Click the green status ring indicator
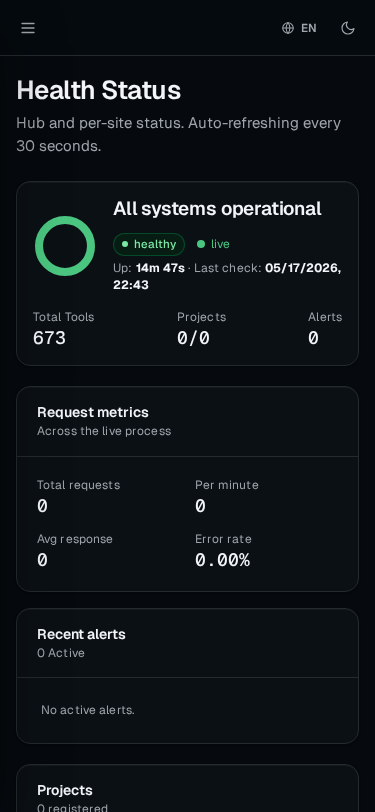375x812 pixels. pyautogui.click(x=65, y=246)
